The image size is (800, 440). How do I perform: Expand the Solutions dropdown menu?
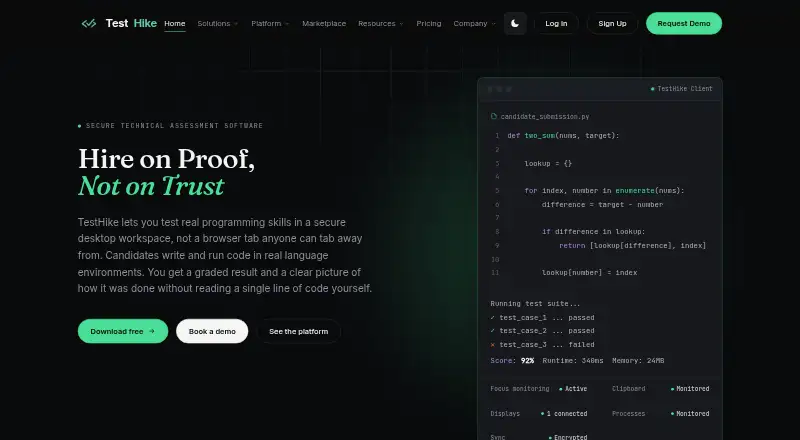click(x=218, y=23)
